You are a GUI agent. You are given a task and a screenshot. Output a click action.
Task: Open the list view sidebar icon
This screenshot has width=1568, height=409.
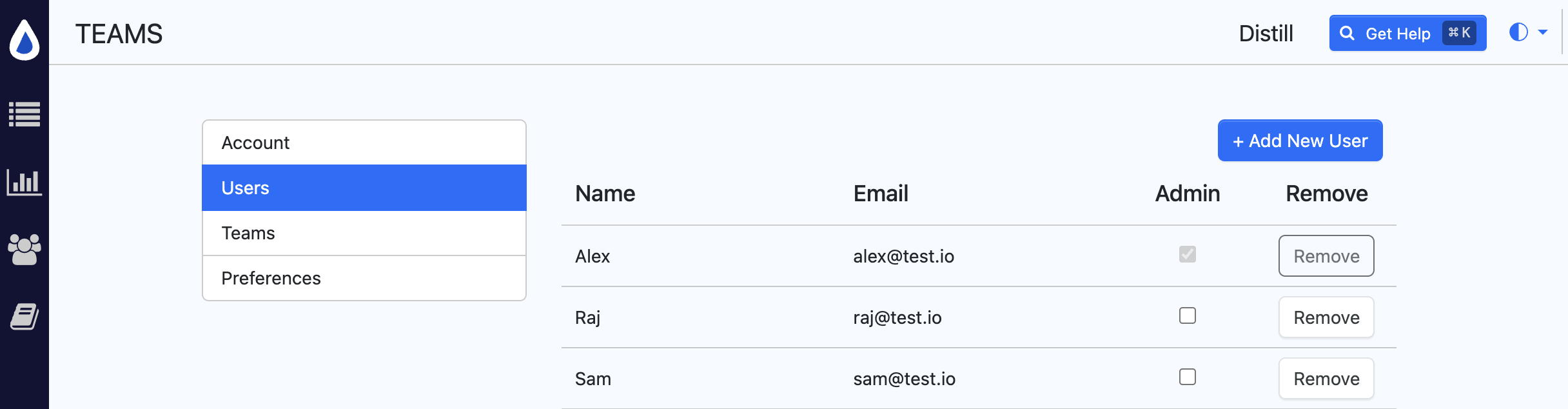coord(25,115)
